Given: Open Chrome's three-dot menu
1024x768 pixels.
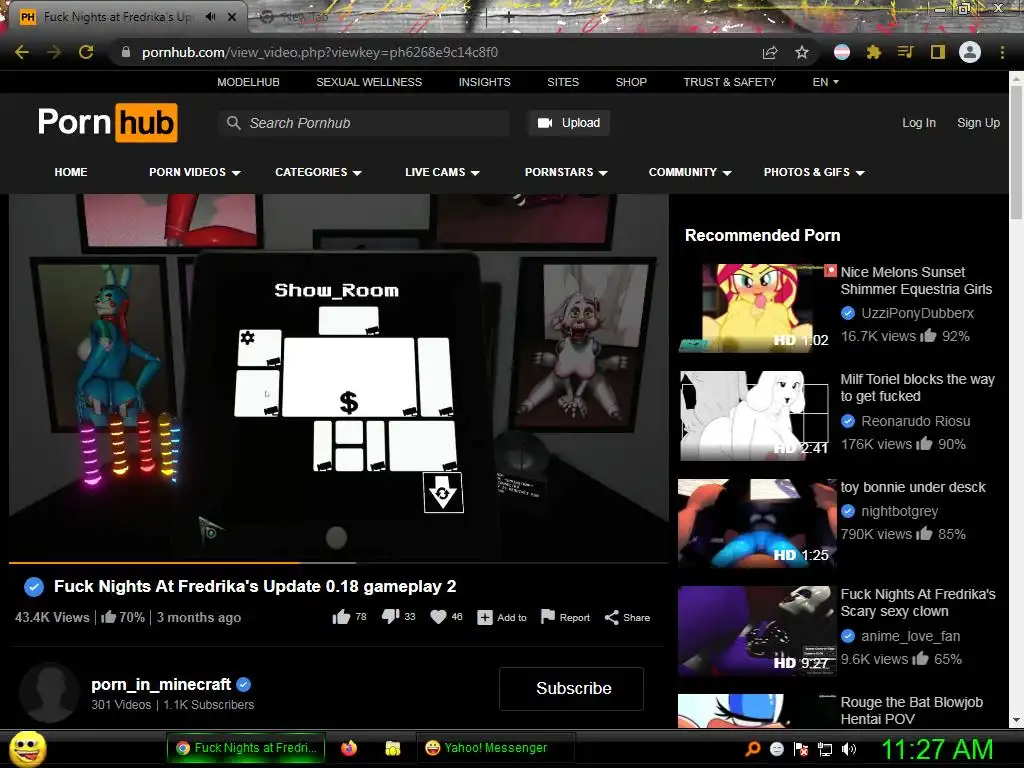Looking at the screenshot, I should click(1002, 52).
